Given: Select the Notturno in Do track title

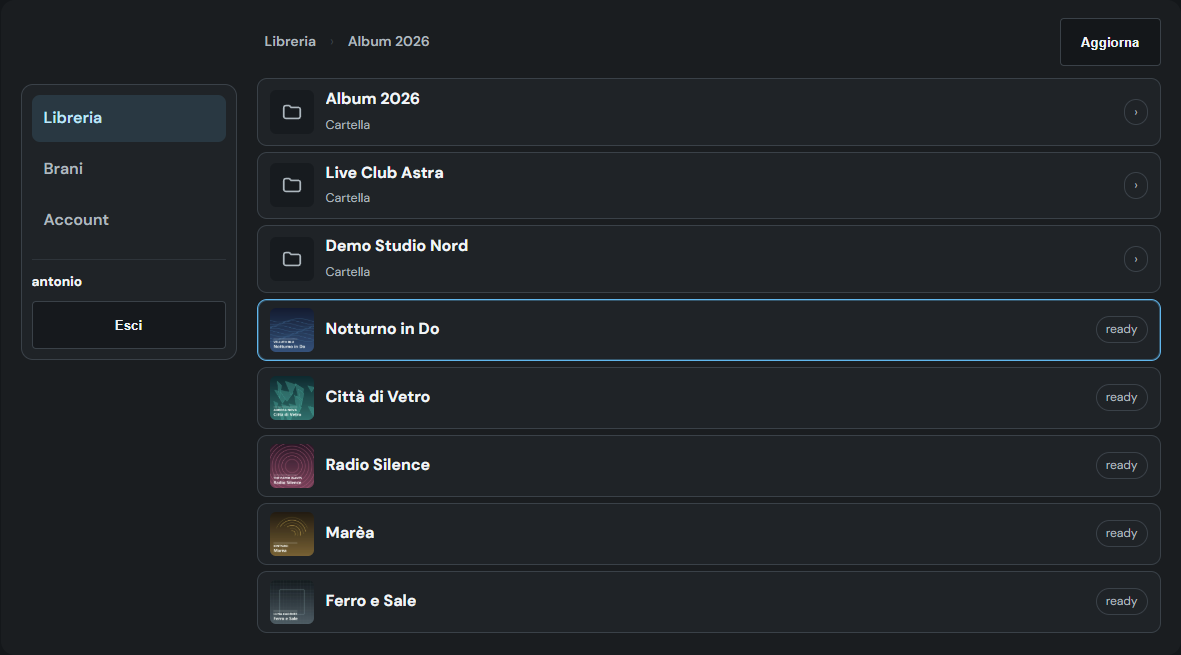Looking at the screenshot, I should point(382,329).
